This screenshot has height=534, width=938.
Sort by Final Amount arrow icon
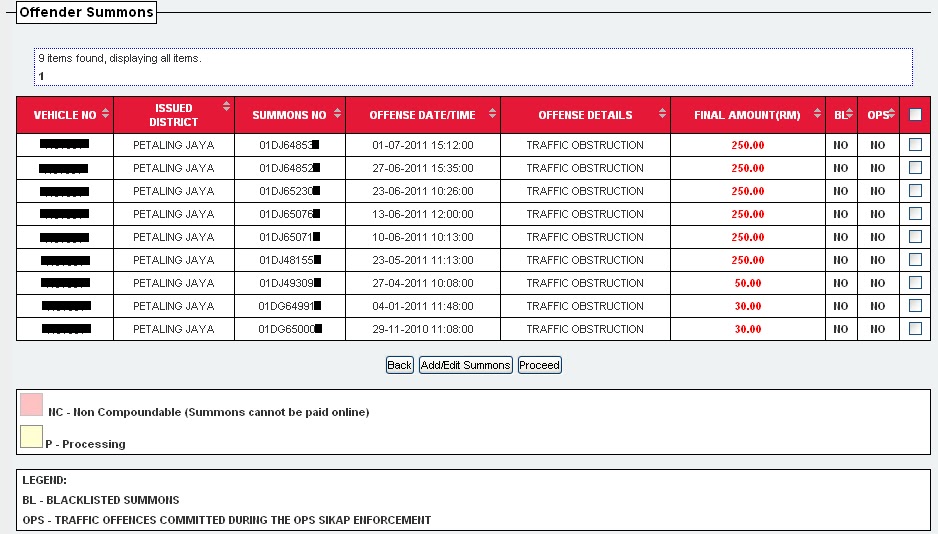pyautogui.click(x=817, y=113)
